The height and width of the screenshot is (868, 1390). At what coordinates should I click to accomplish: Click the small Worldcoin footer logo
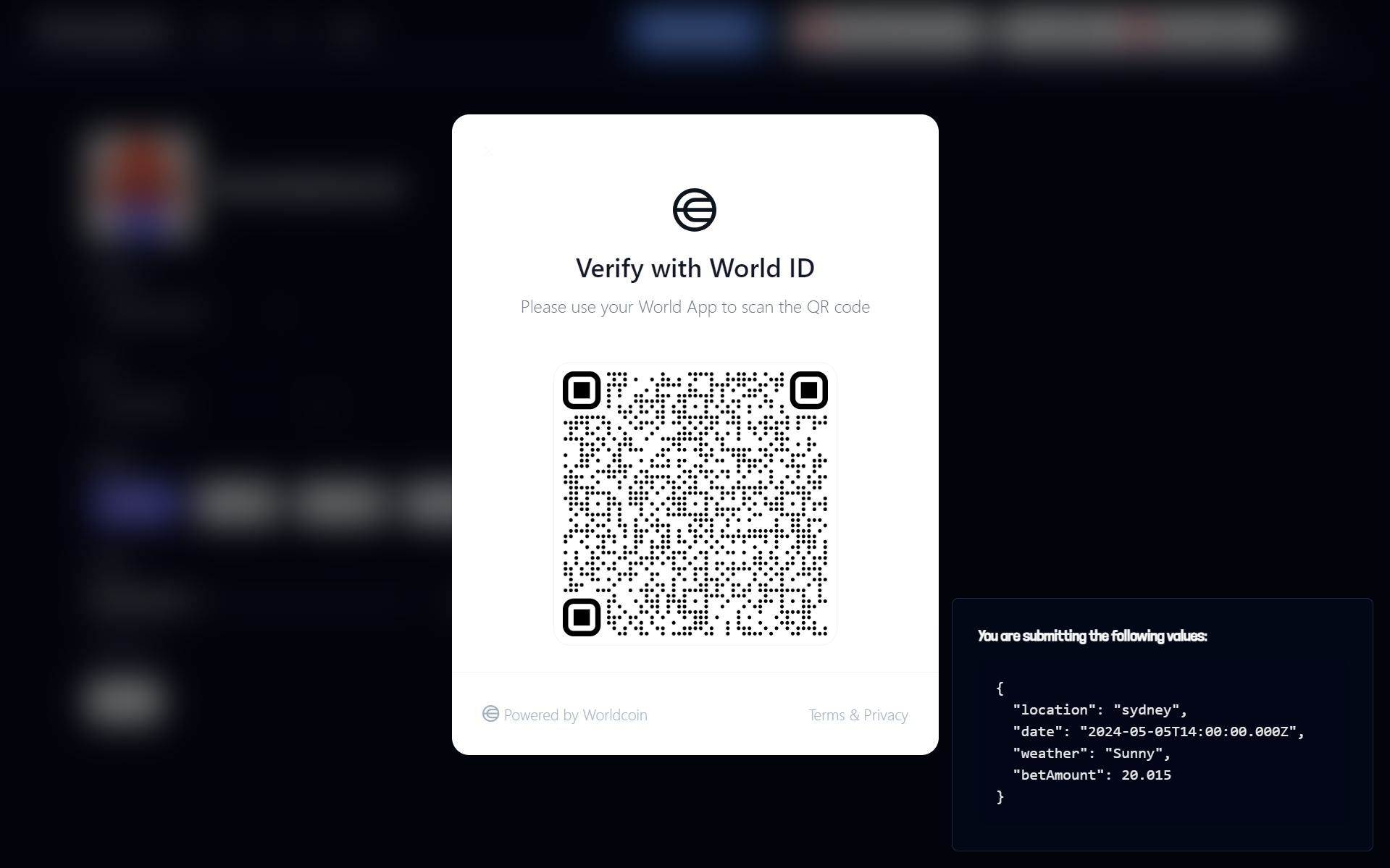pos(490,714)
